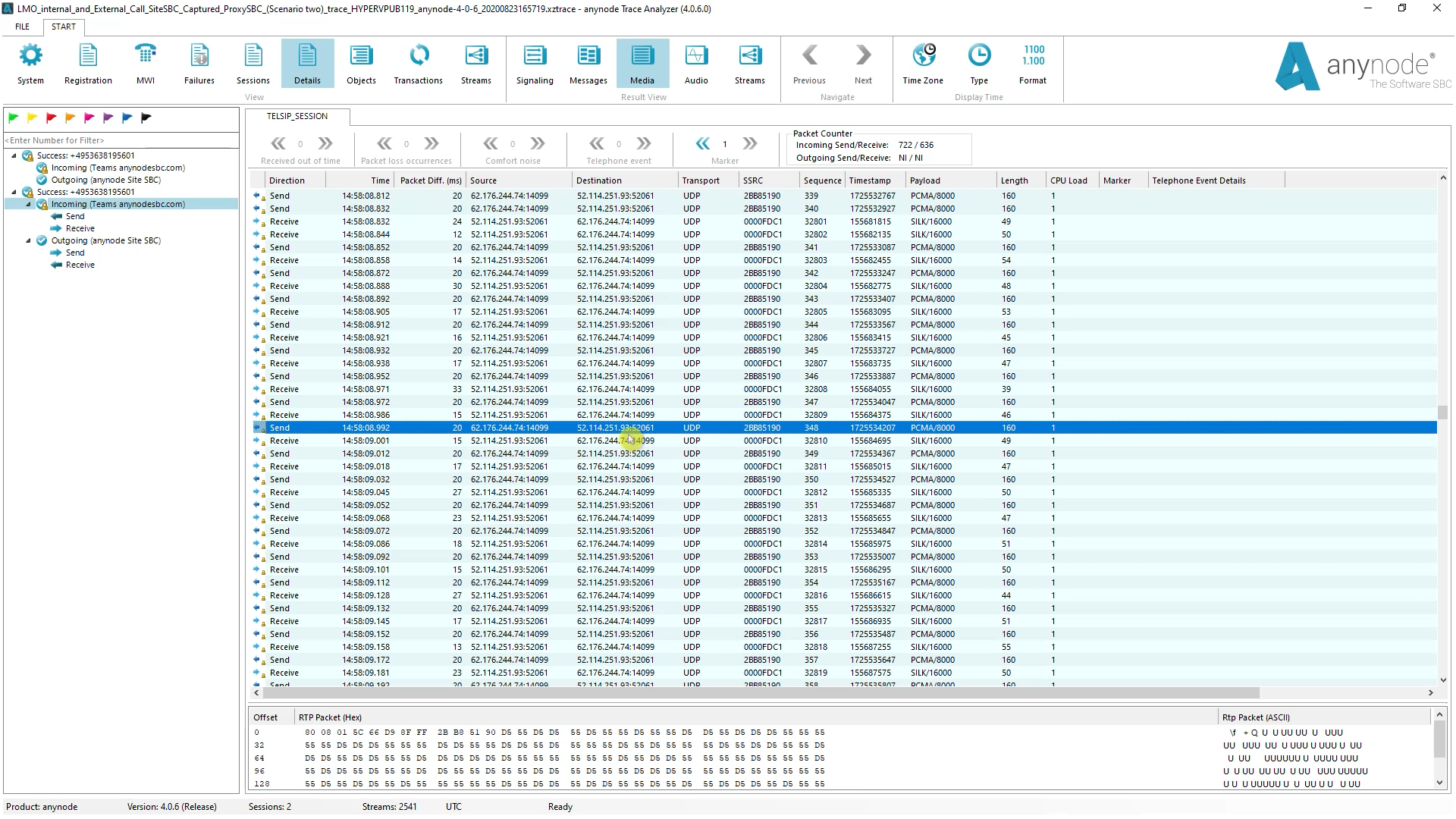Click the magenta flag filter
This screenshot has height=819, width=1456.
point(89,118)
